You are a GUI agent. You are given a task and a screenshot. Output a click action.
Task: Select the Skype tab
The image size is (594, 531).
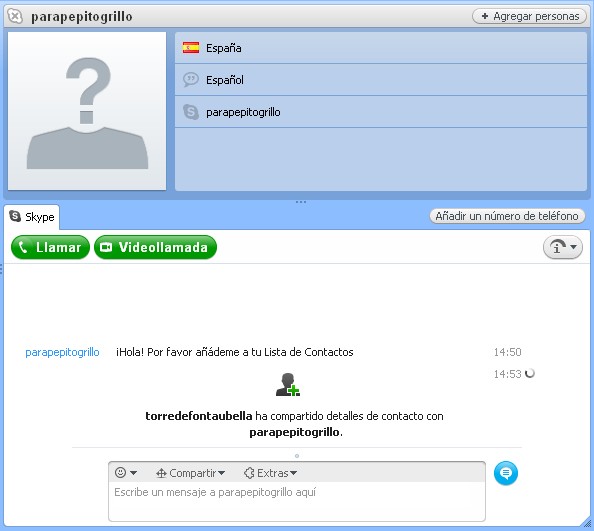tap(32, 217)
